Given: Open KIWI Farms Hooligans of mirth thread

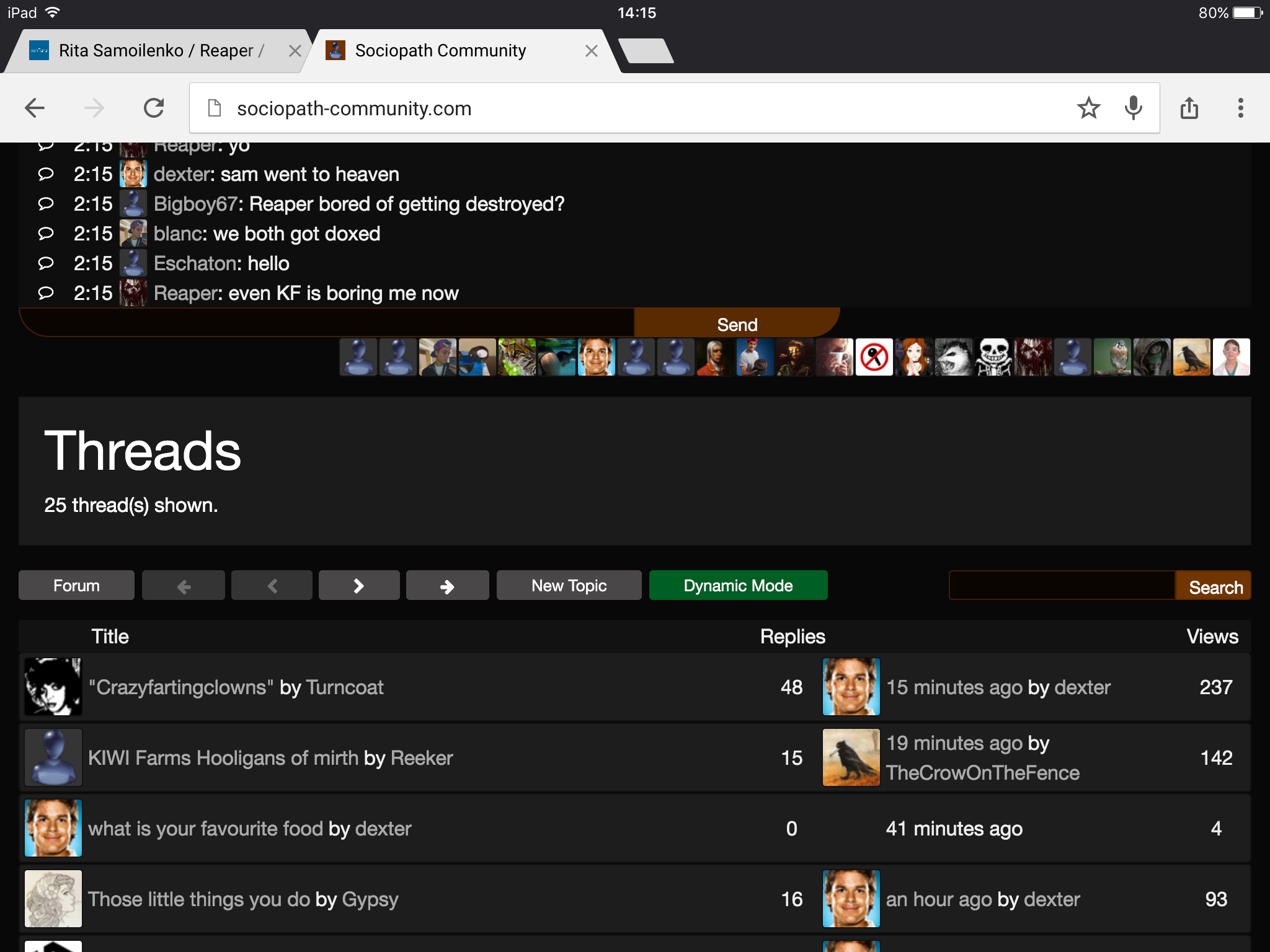Looking at the screenshot, I should click(223, 758).
